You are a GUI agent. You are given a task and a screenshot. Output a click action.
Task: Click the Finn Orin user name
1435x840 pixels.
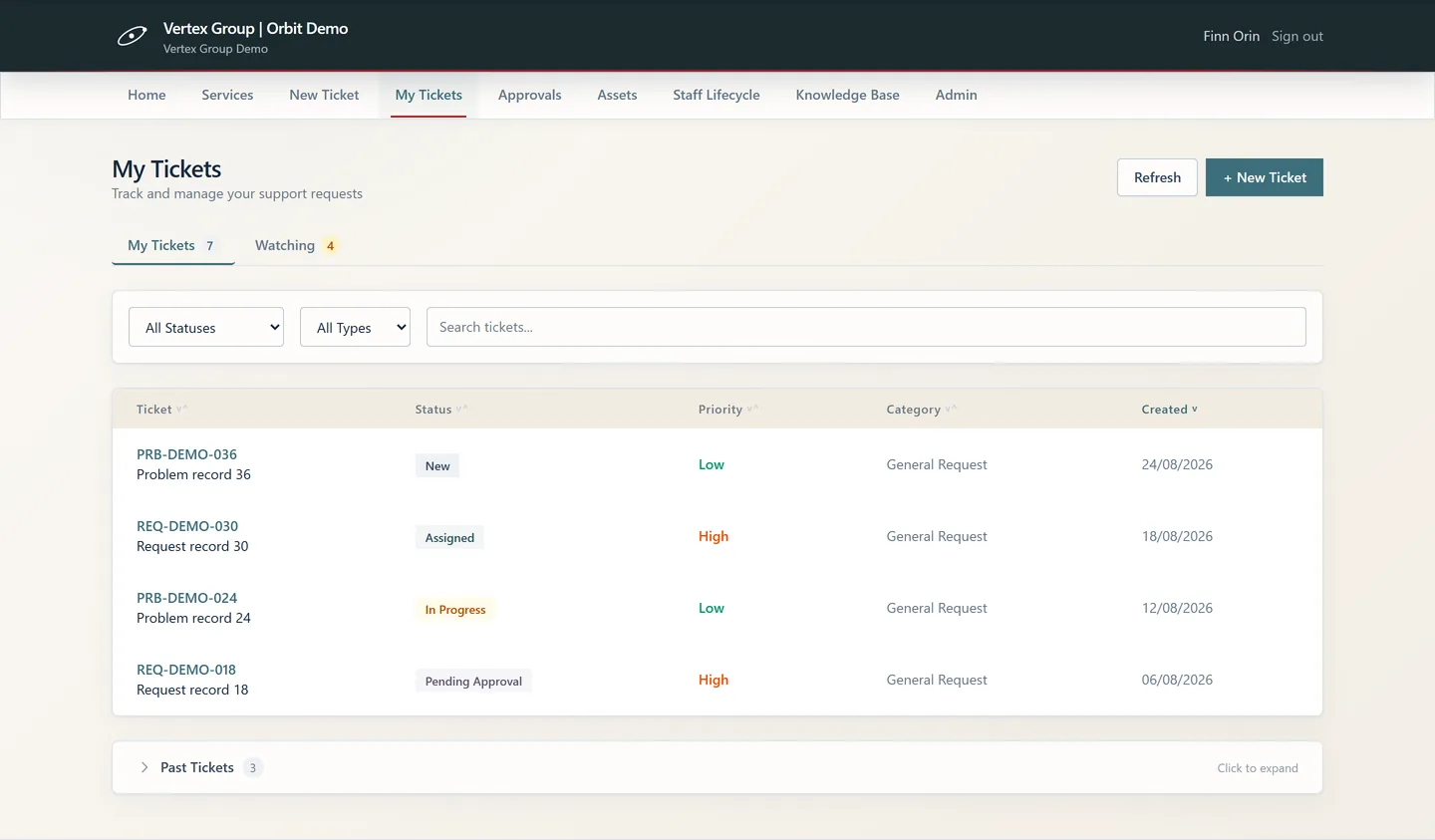click(x=1231, y=36)
